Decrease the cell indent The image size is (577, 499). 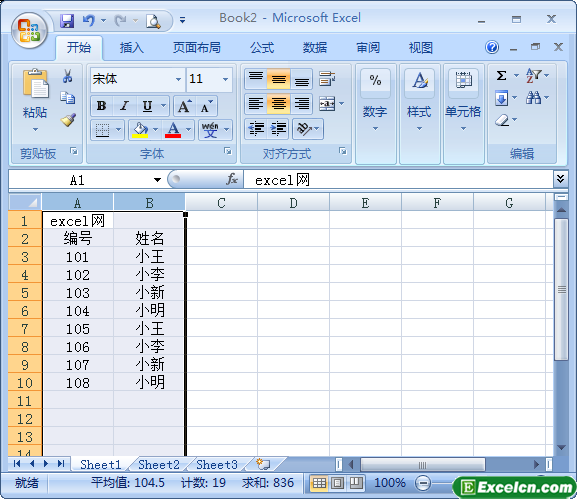(x=256, y=129)
